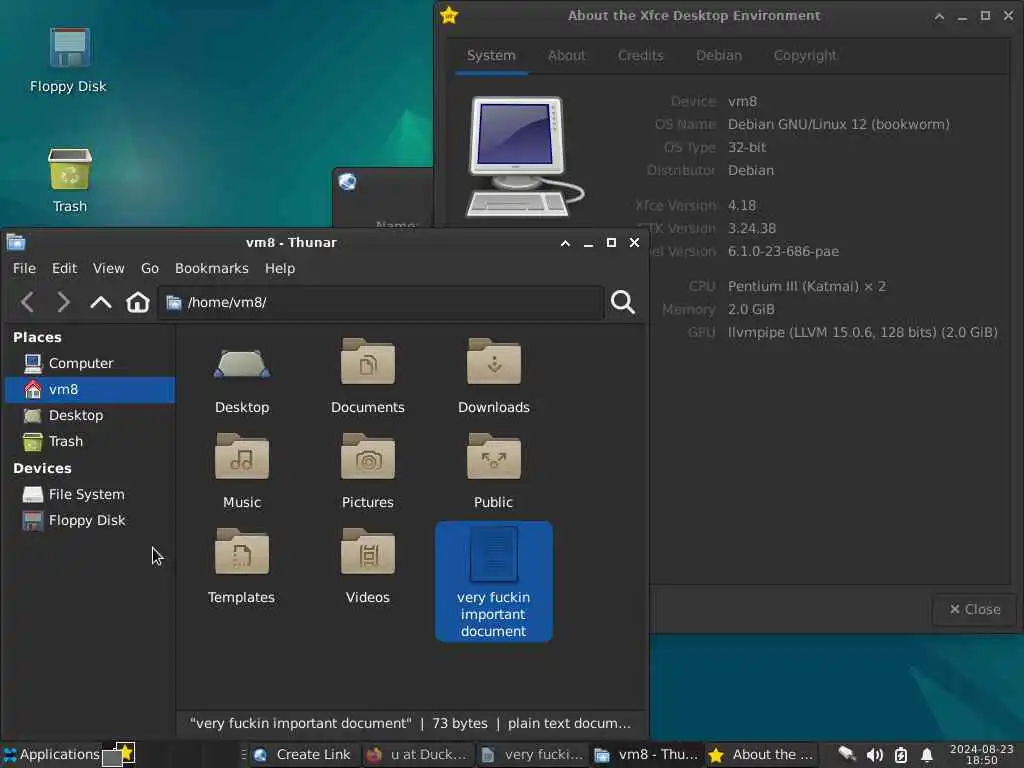Image resolution: width=1024 pixels, height=768 pixels.
Task: Open the View menu in Thunar
Action: click(x=108, y=268)
